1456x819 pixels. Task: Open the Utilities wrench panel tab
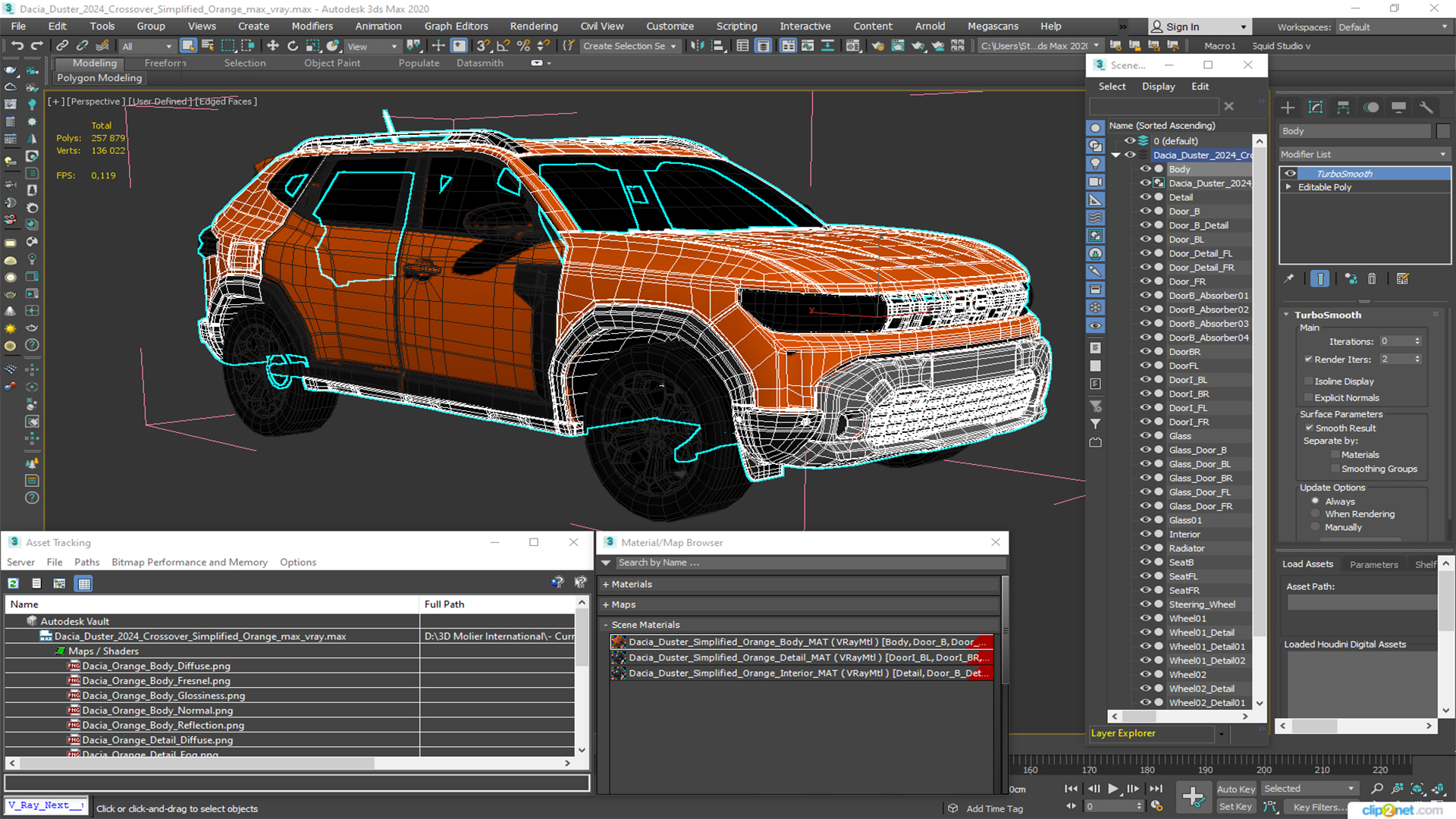pyautogui.click(x=1426, y=108)
